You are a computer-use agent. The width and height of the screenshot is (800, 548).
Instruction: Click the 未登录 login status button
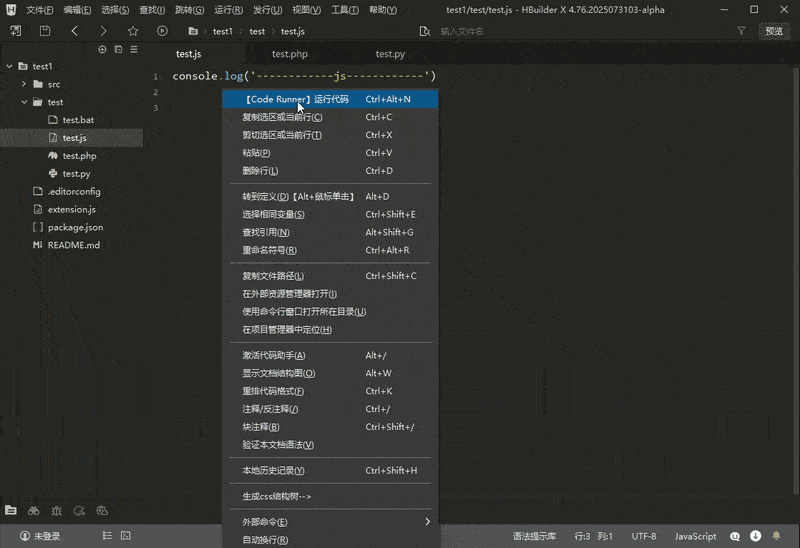pyautogui.click(x=39, y=536)
